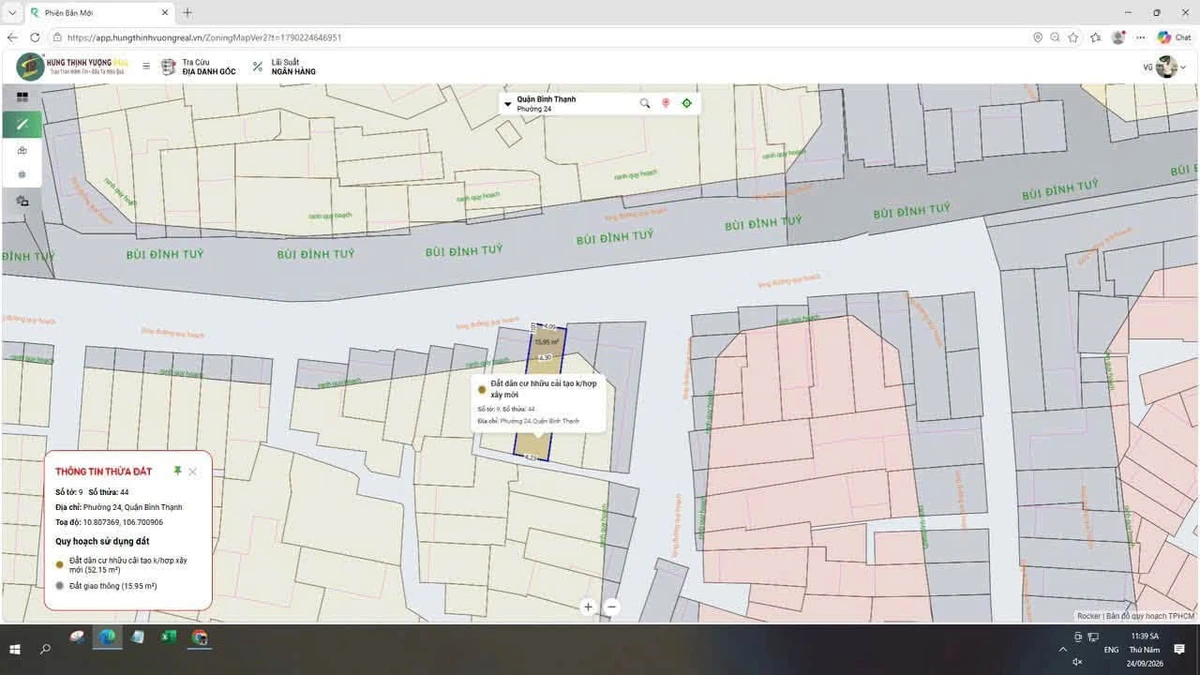The height and width of the screenshot is (675, 1200).
Task: Open a new browser tab
Action: point(187,13)
